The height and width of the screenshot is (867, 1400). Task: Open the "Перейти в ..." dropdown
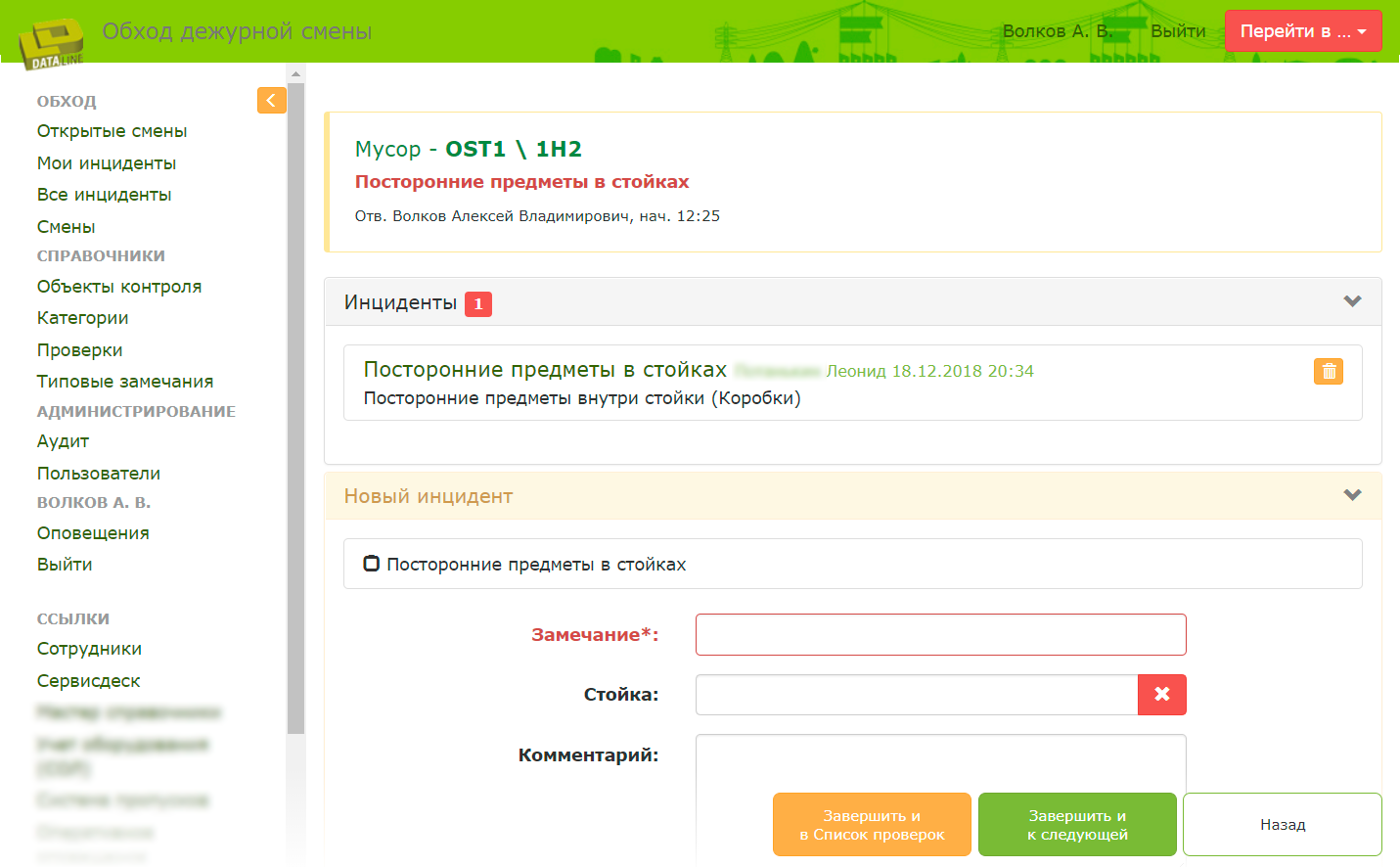1303,30
